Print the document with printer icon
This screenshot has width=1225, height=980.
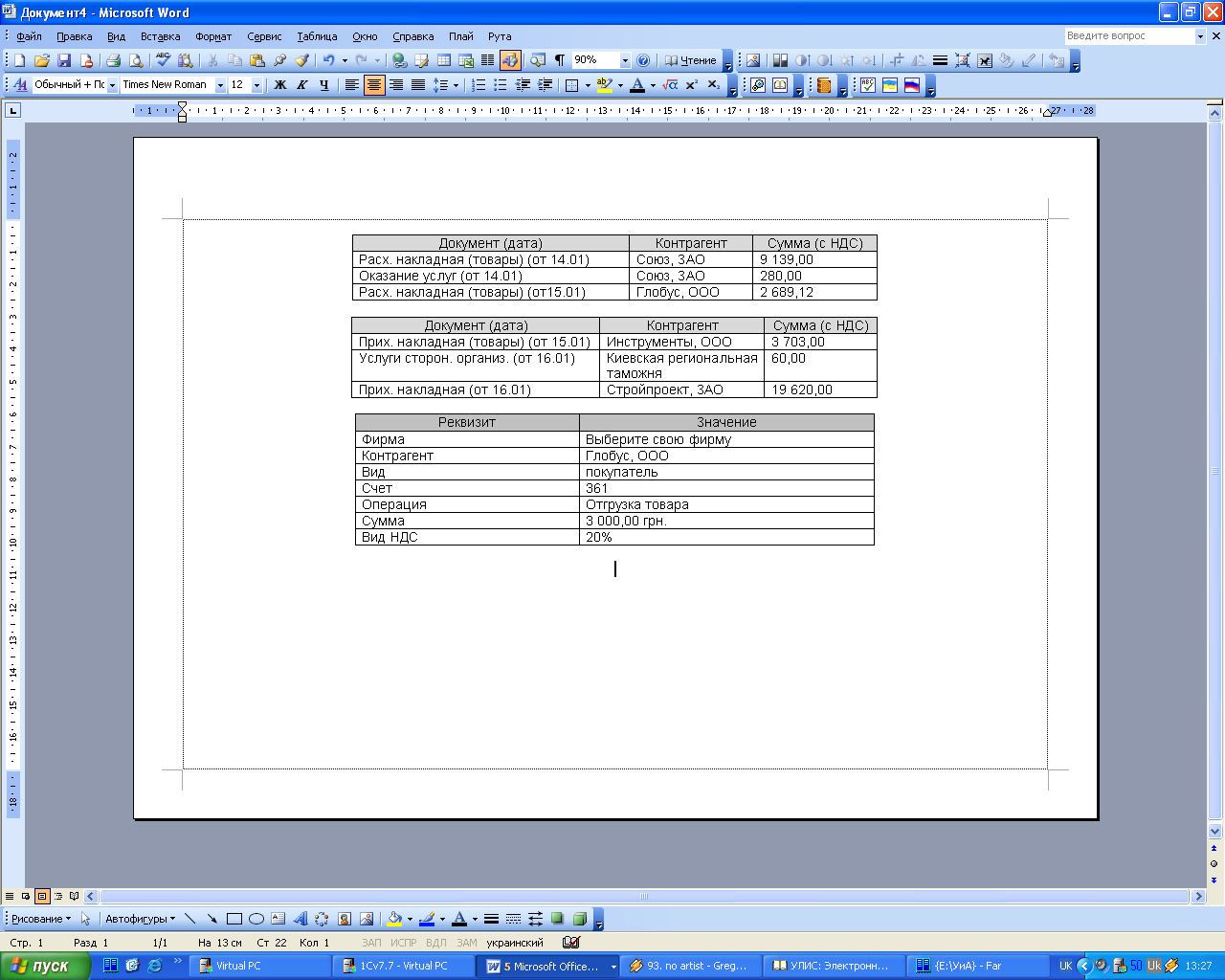pyautogui.click(x=113, y=60)
